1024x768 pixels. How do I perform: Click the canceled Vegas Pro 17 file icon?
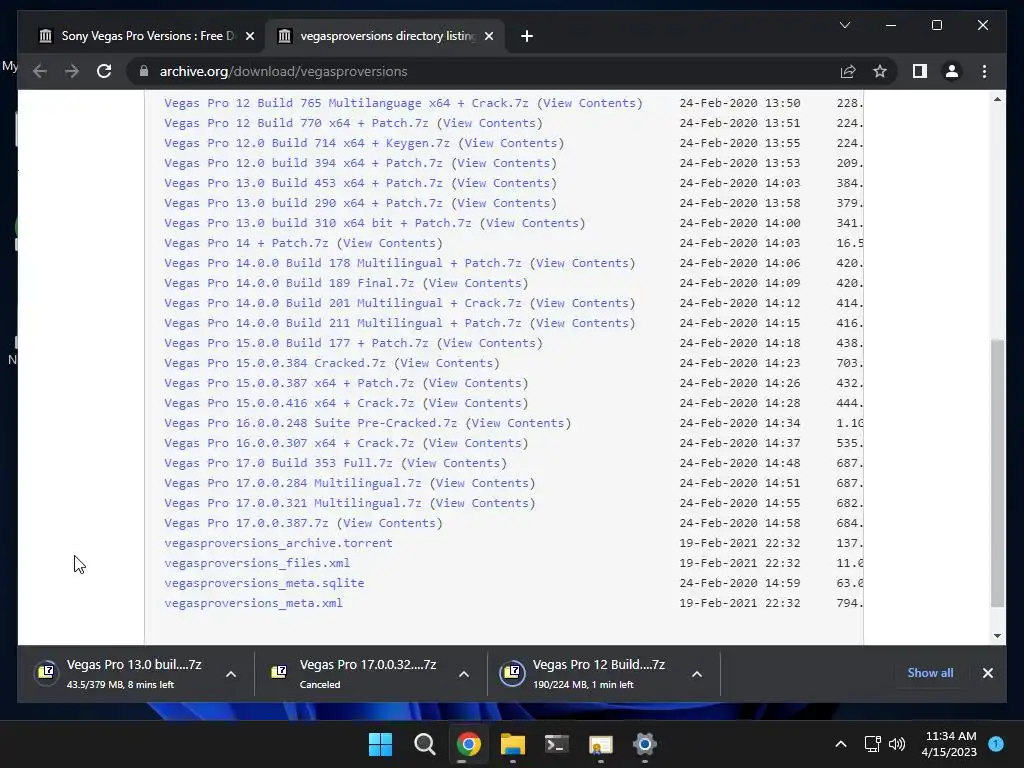click(279, 673)
